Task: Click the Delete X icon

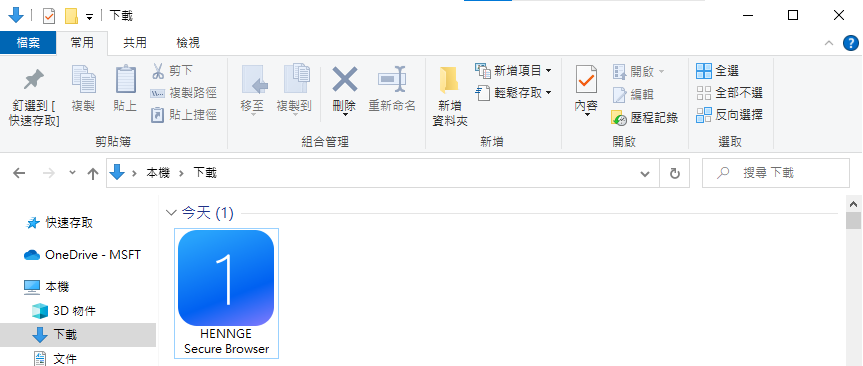Action: [345, 79]
